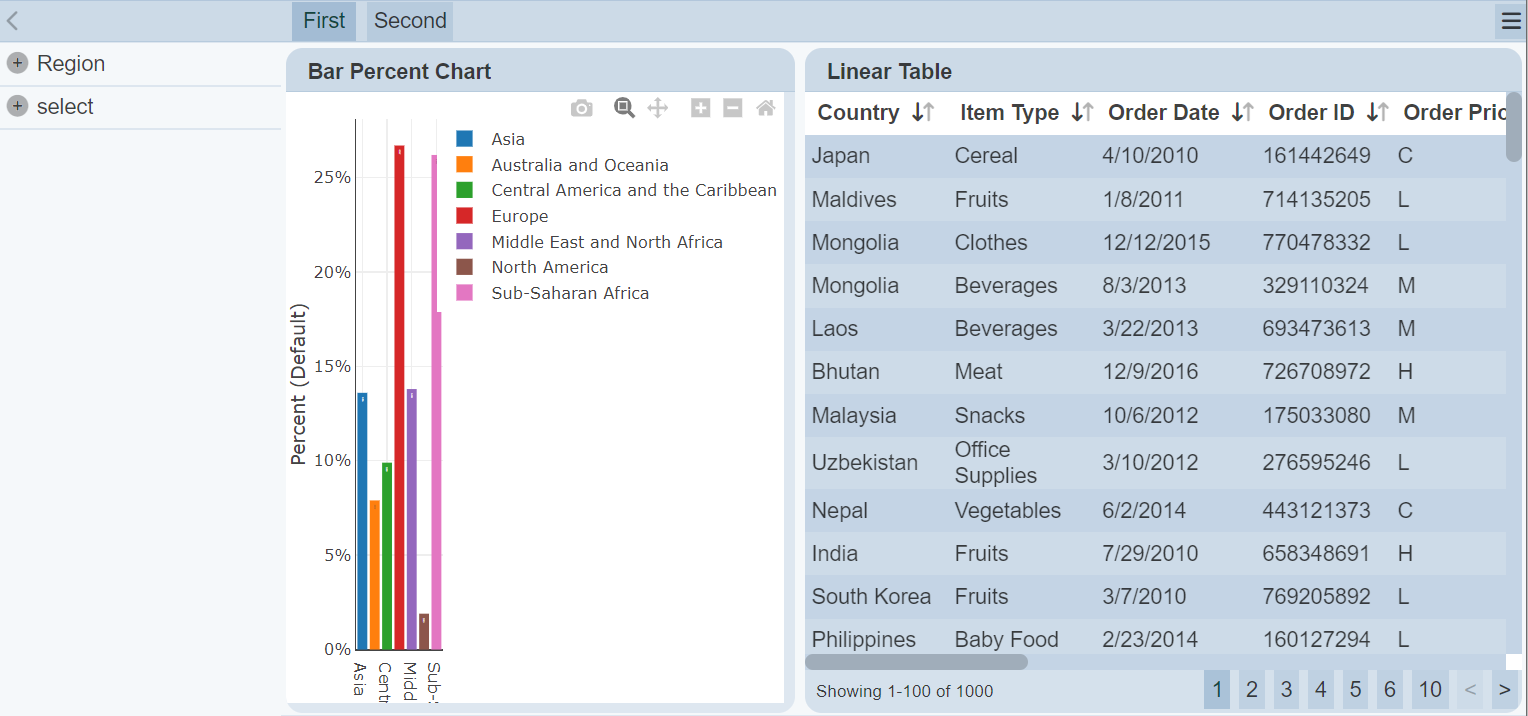The height and width of the screenshot is (716, 1528).
Task: Switch to the First tab
Action: pos(324,21)
